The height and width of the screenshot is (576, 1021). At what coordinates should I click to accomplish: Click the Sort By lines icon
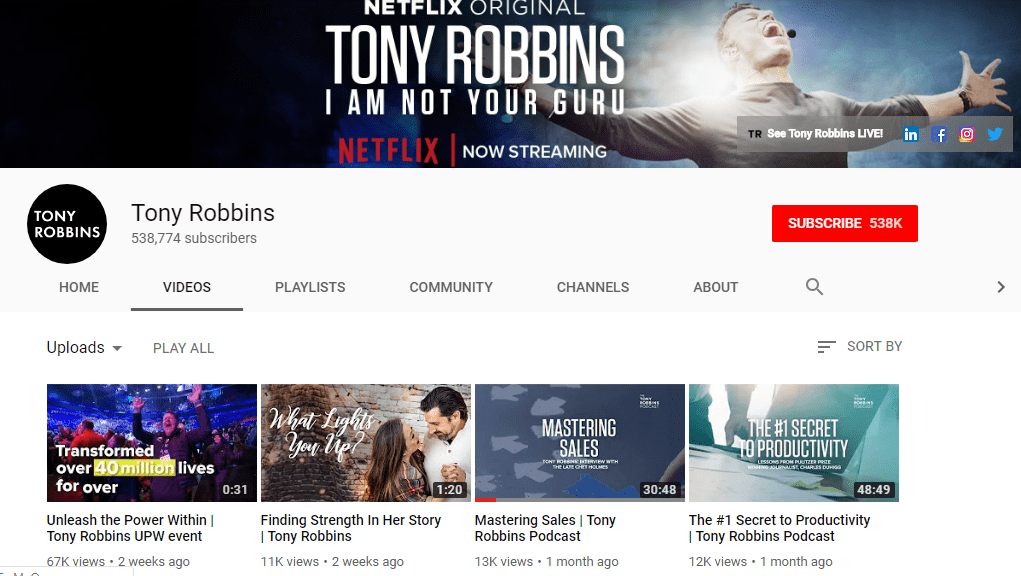coord(826,347)
